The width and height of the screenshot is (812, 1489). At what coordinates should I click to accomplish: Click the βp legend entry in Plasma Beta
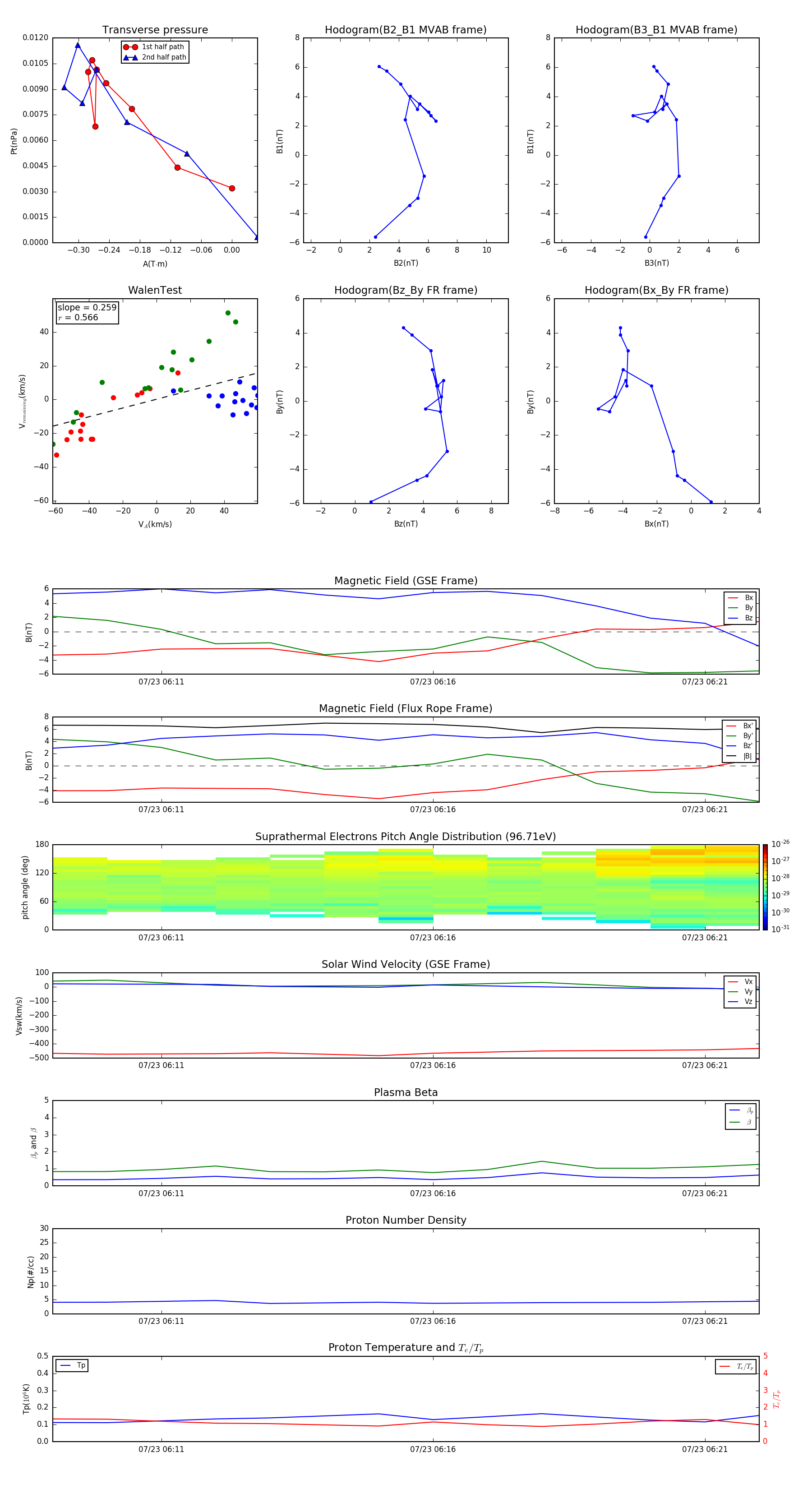[x=741, y=1110]
